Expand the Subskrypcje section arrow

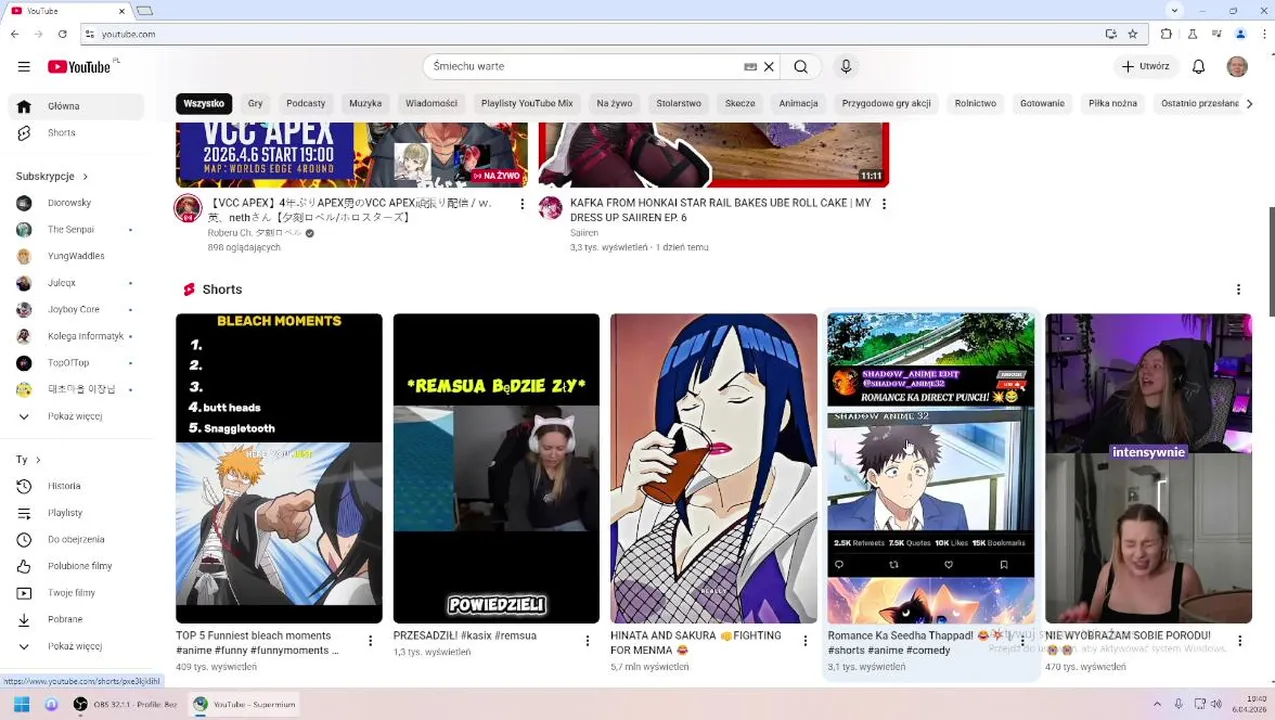coord(85,176)
